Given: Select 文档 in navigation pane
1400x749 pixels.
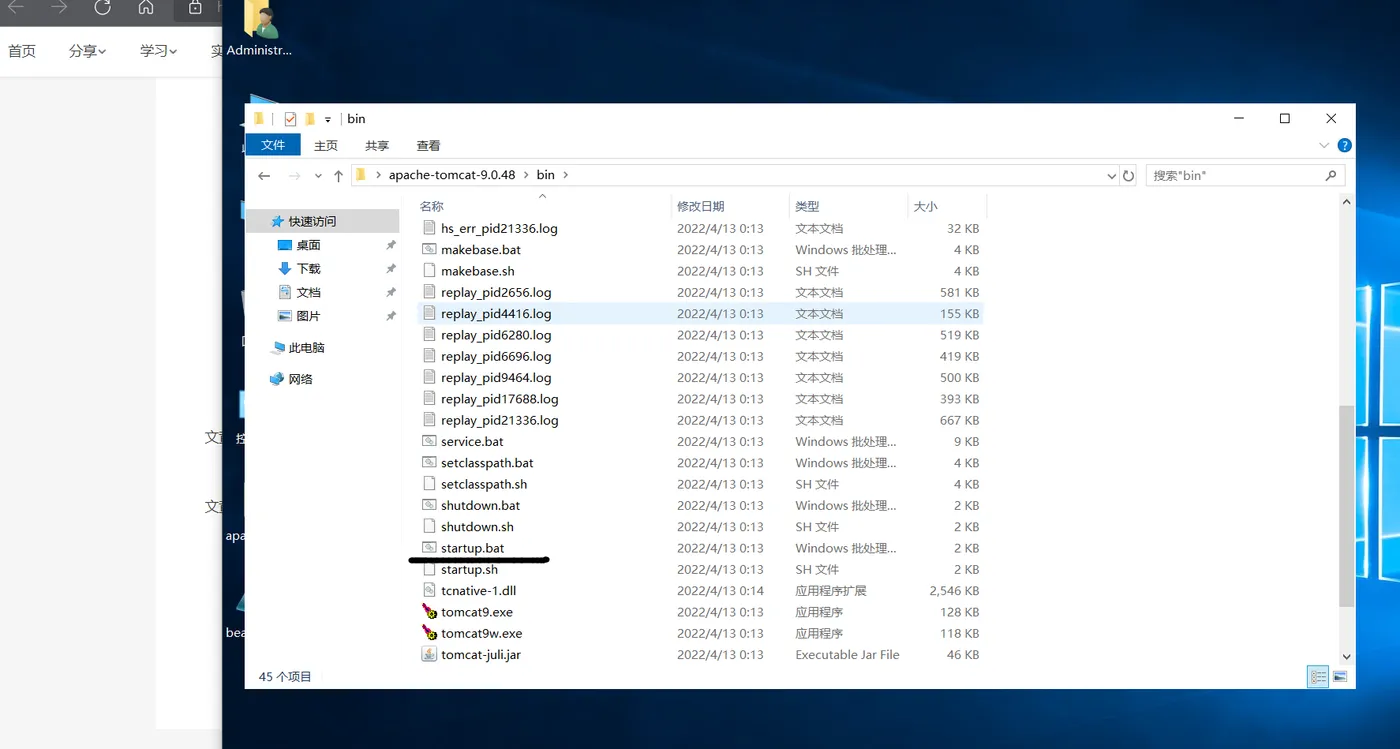Looking at the screenshot, I should (x=308, y=292).
